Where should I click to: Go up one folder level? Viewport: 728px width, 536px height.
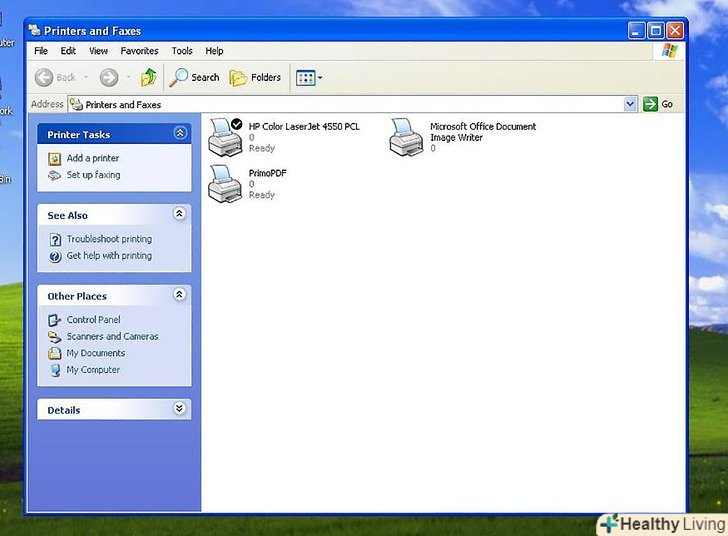(x=149, y=77)
